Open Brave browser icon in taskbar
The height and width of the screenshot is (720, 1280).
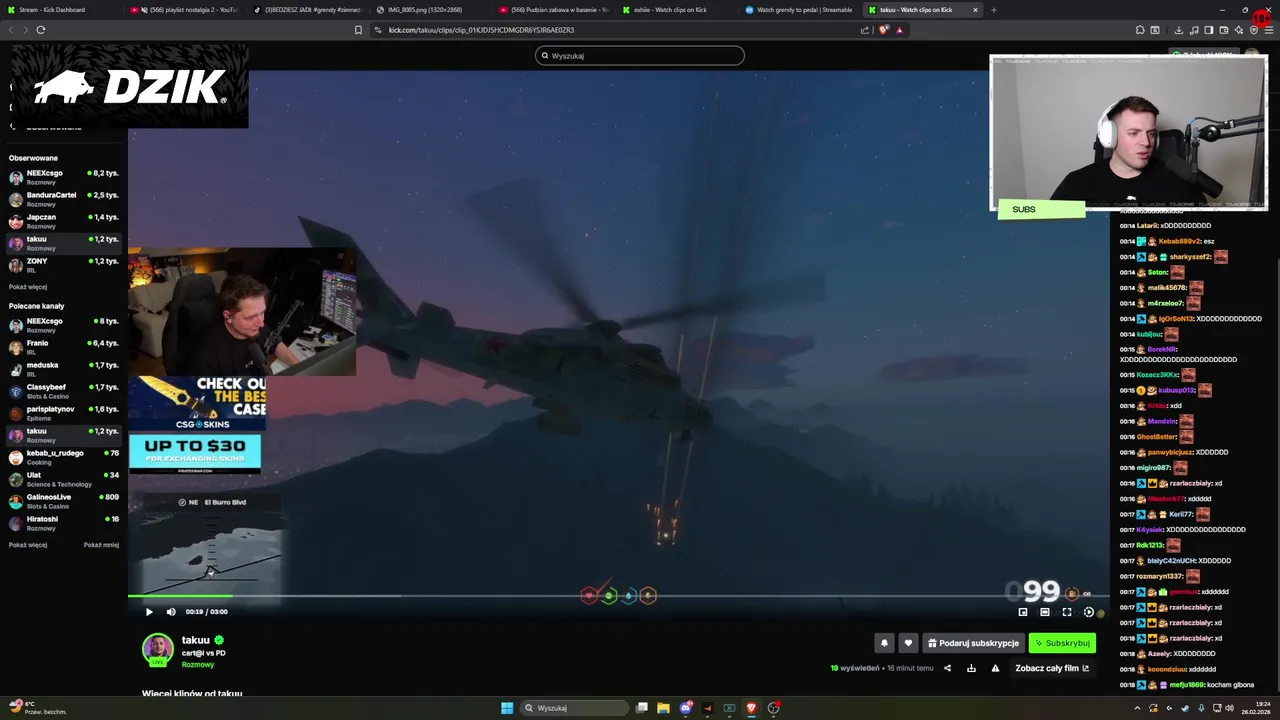tap(751, 708)
